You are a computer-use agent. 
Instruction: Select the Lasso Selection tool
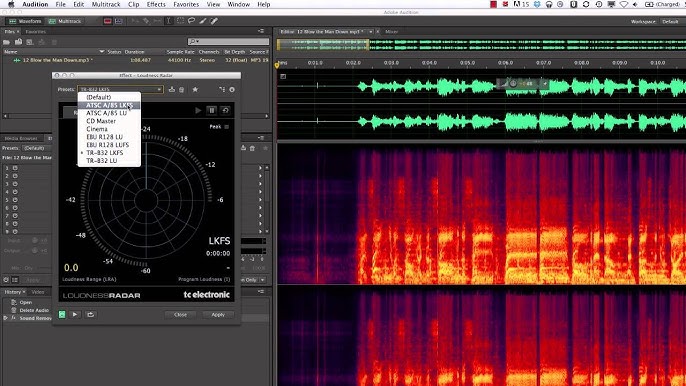click(x=191, y=21)
